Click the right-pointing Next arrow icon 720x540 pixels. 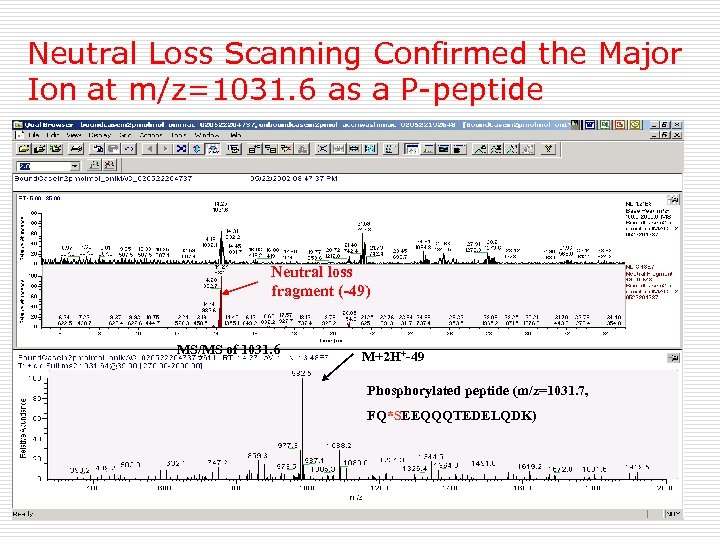pos(165,149)
